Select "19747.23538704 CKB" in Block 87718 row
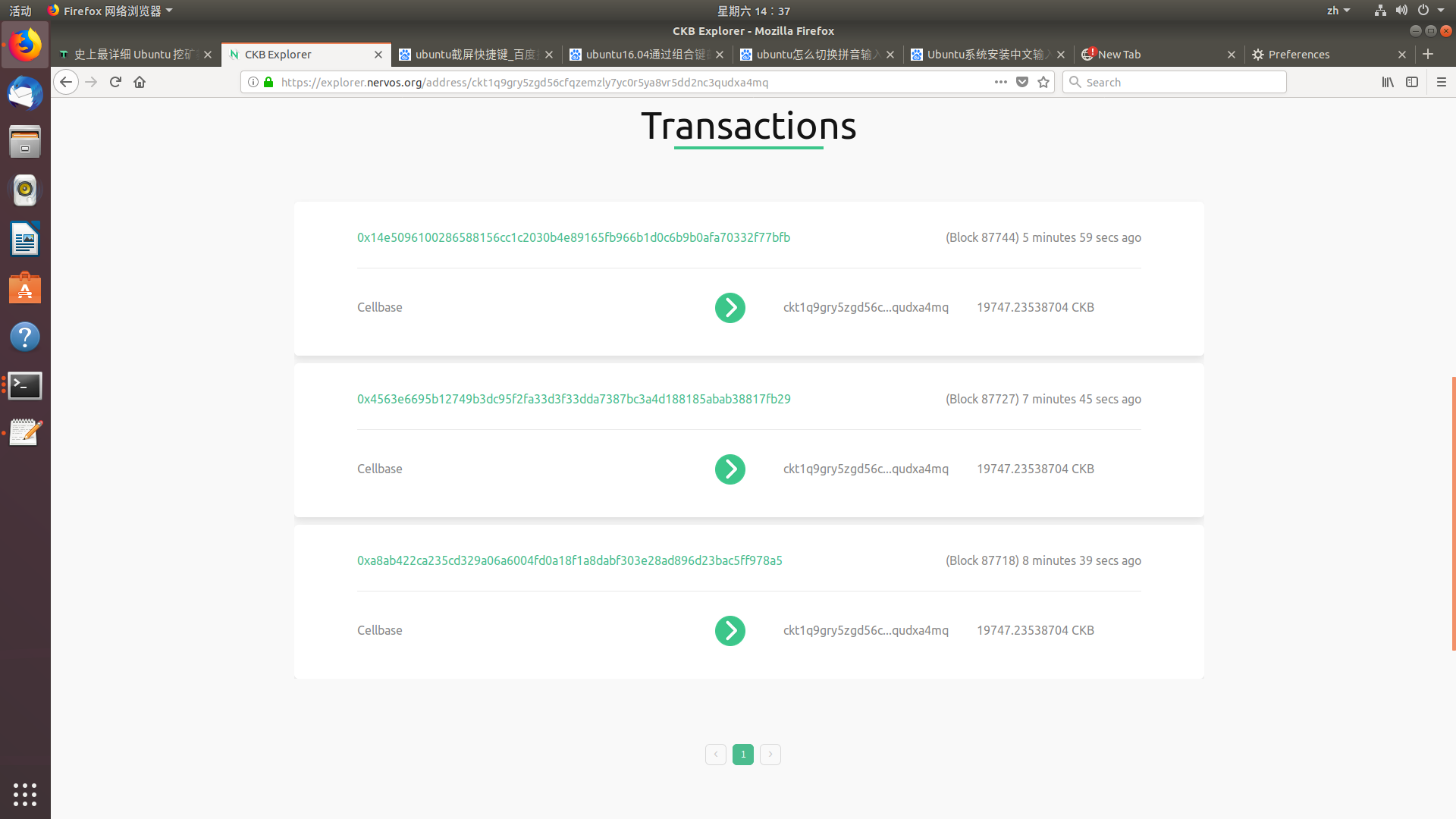 coord(1035,630)
